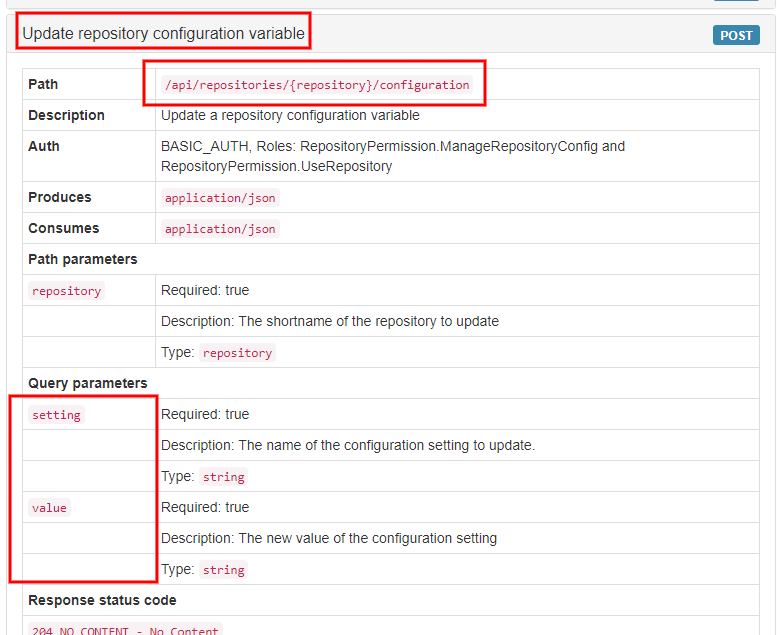Click the Query parameters section heading
This screenshot has height=635, width=777.
point(87,383)
